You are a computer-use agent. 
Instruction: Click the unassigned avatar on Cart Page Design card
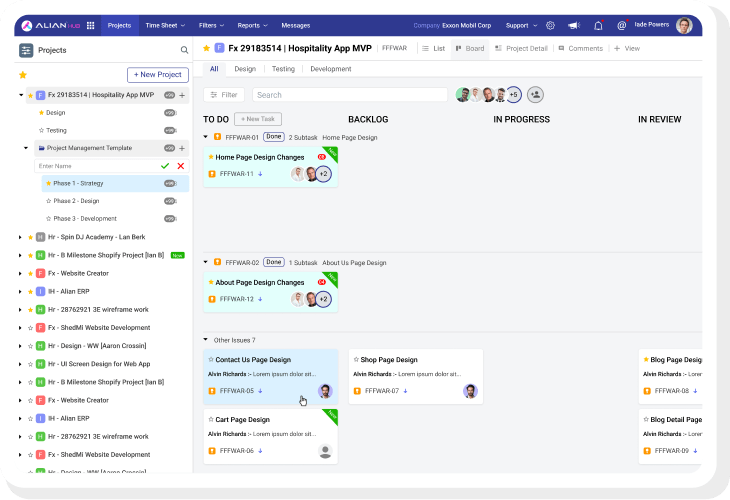325,451
